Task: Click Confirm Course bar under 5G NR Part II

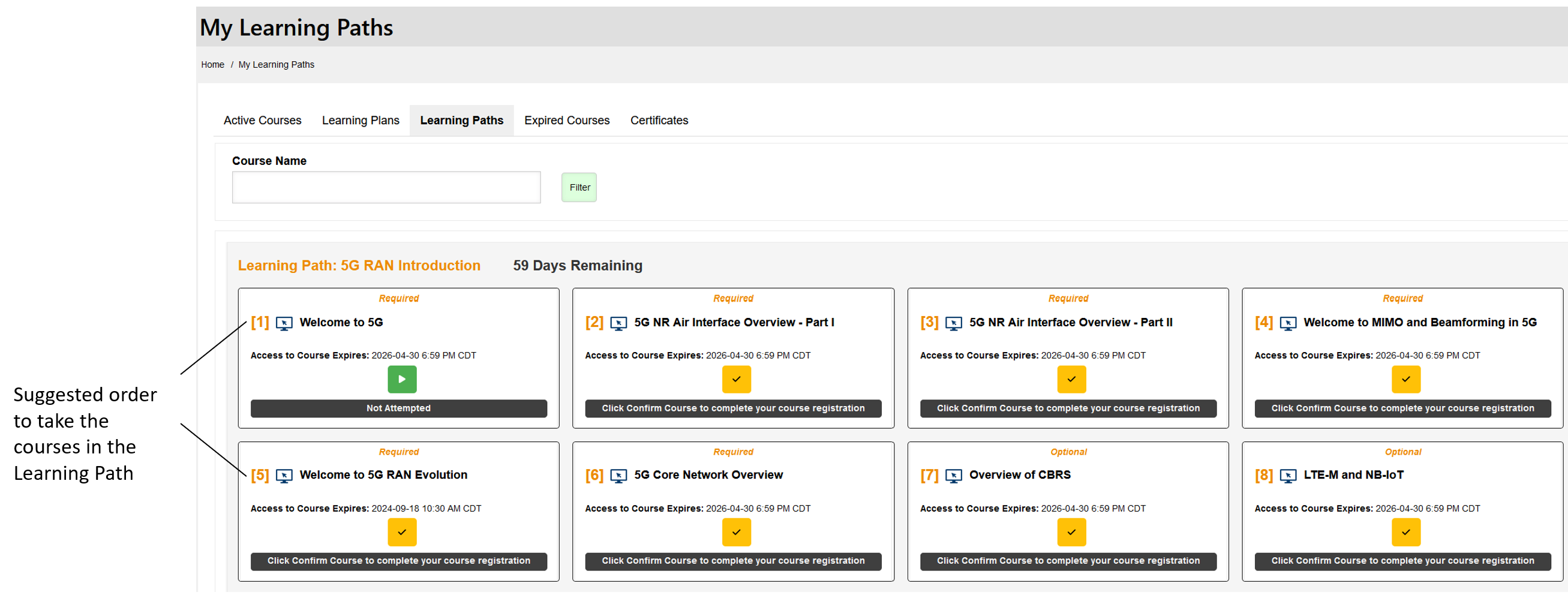Action: 1068,408
